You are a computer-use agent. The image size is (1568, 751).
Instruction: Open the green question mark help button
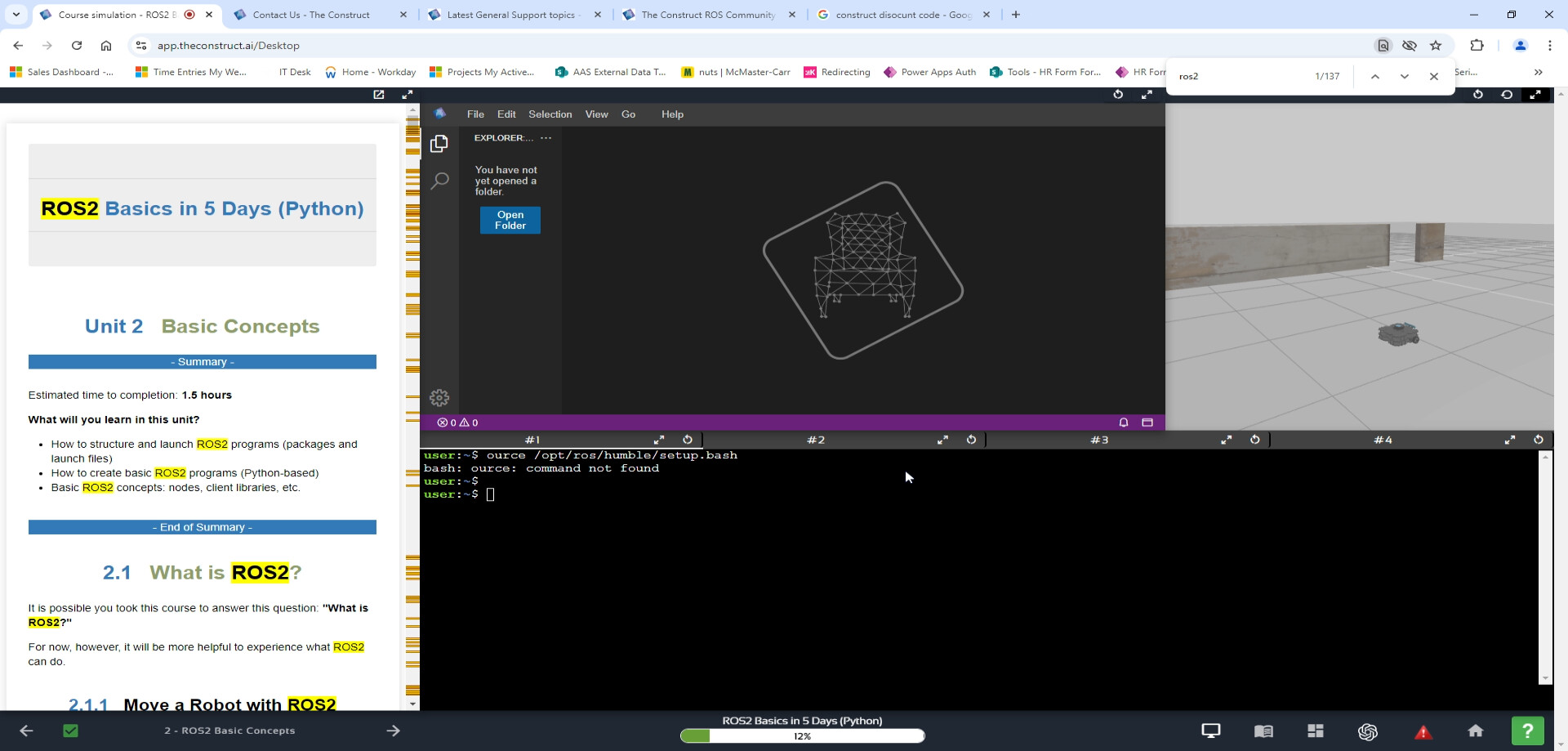[x=1528, y=731]
